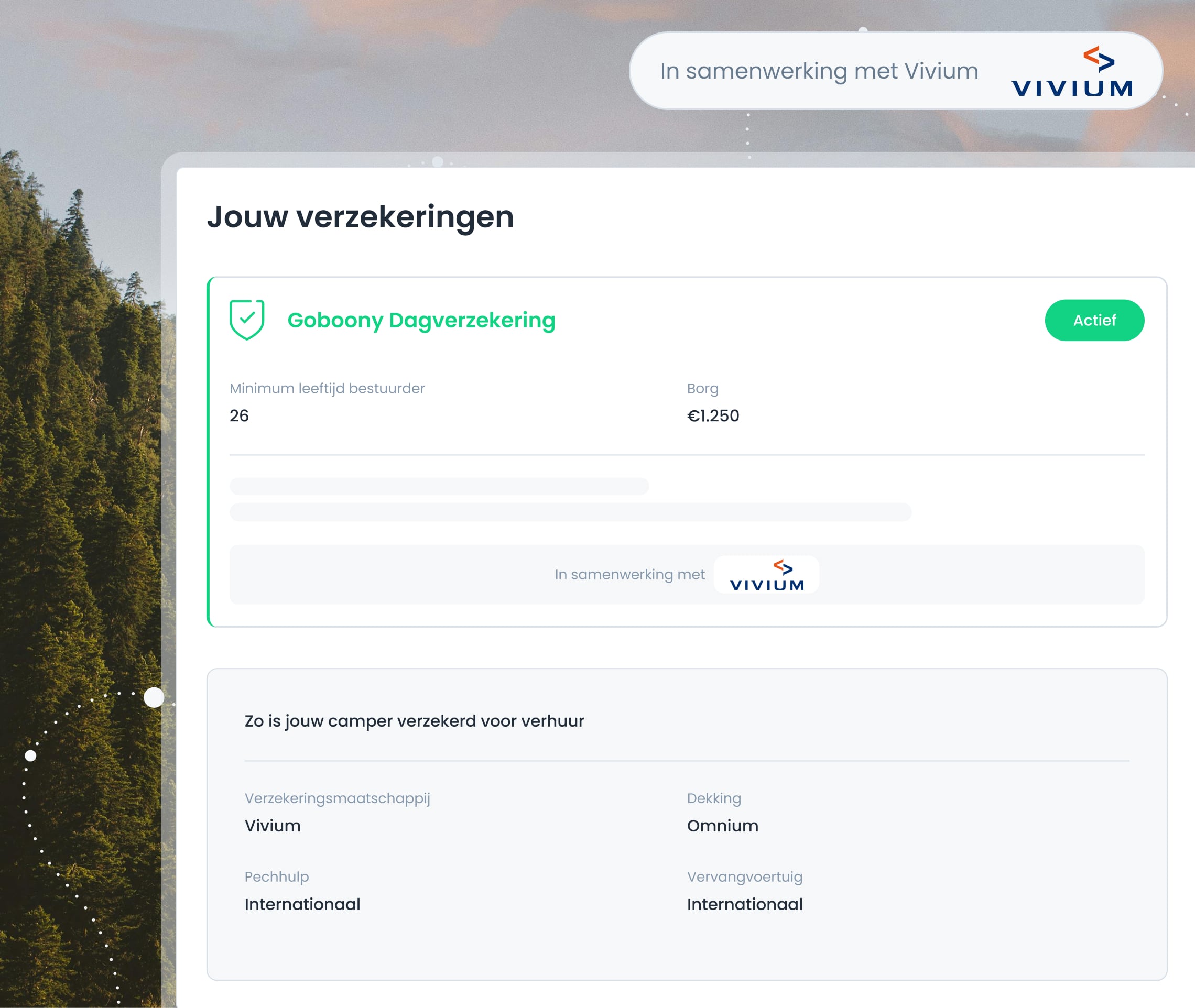Image resolution: width=1195 pixels, height=1008 pixels.
Task: Click Internationaal under Vervangvoertuig
Action: pyautogui.click(x=744, y=905)
